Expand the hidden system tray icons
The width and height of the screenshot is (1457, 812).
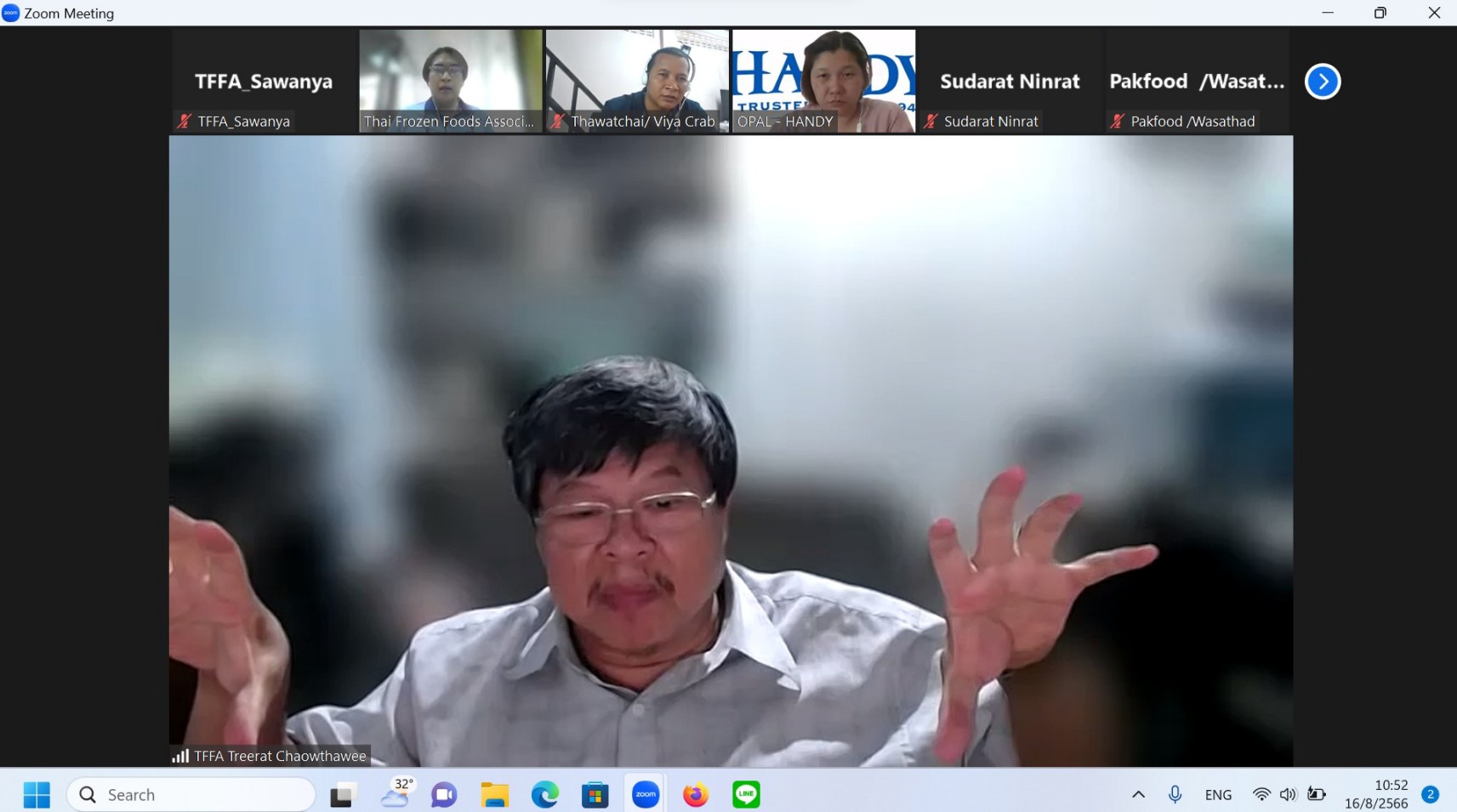coord(1138,795)
